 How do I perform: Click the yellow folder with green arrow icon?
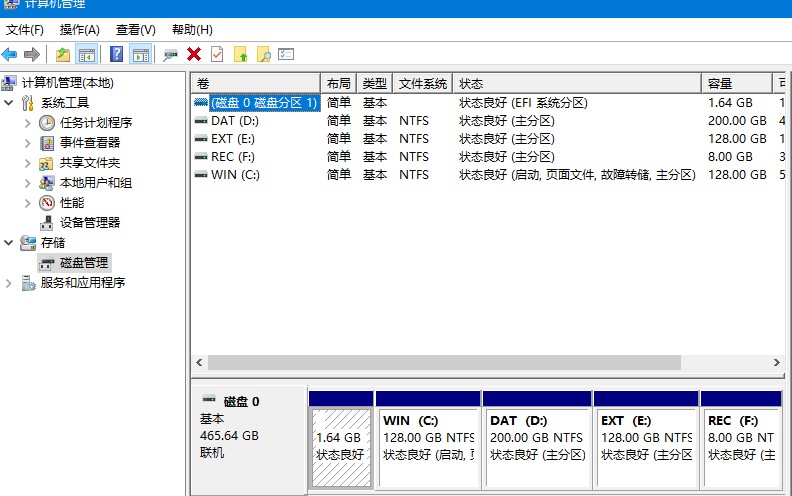click(240, 54)
